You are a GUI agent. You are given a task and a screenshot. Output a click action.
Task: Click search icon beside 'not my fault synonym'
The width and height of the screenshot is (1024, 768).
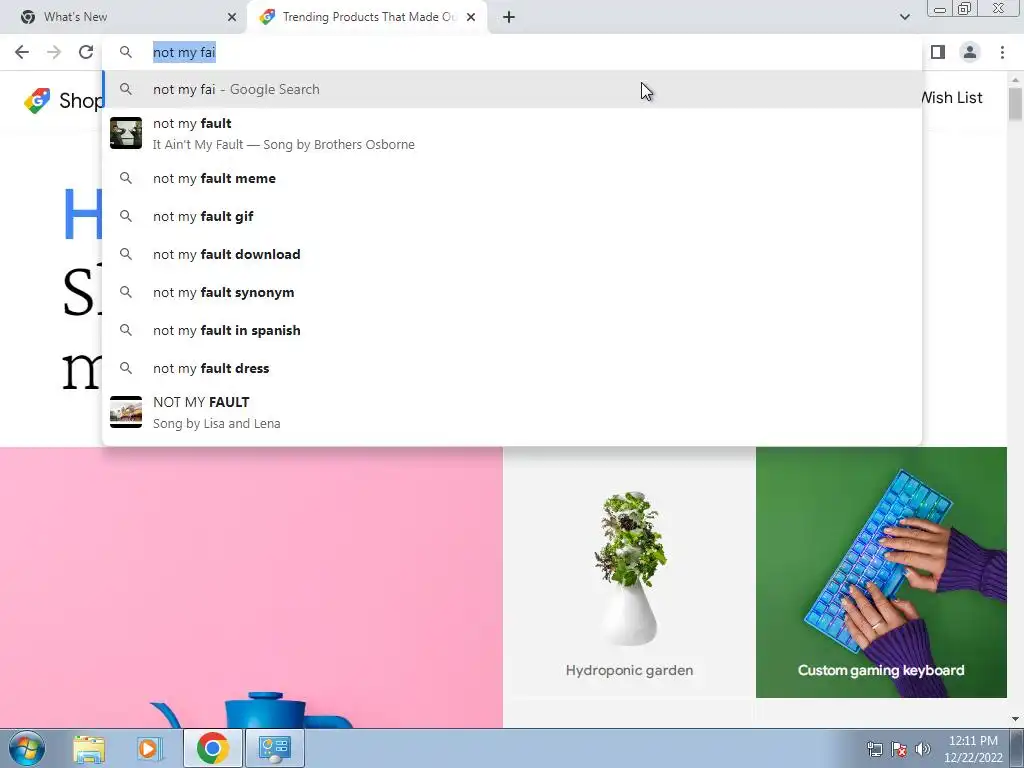(x=126, y=292)
